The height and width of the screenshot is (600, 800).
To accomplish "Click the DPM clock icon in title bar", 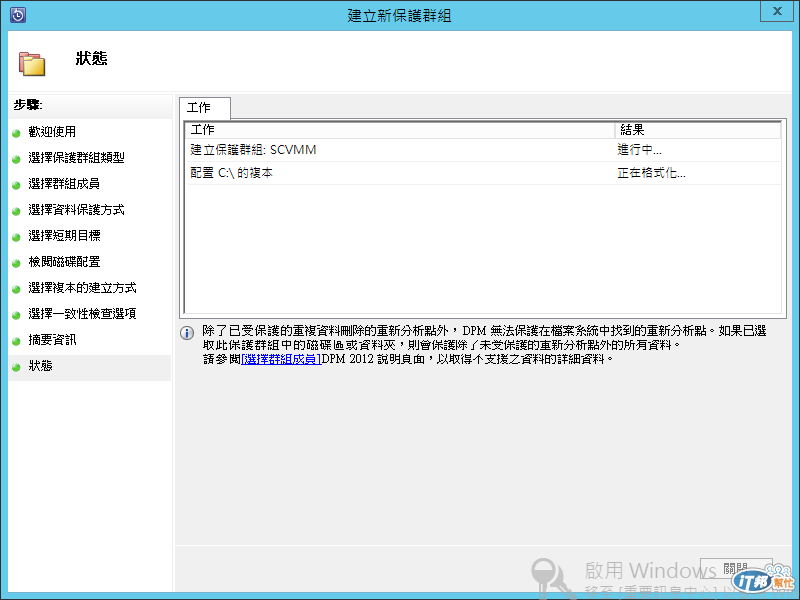I will tap(18, 15).
